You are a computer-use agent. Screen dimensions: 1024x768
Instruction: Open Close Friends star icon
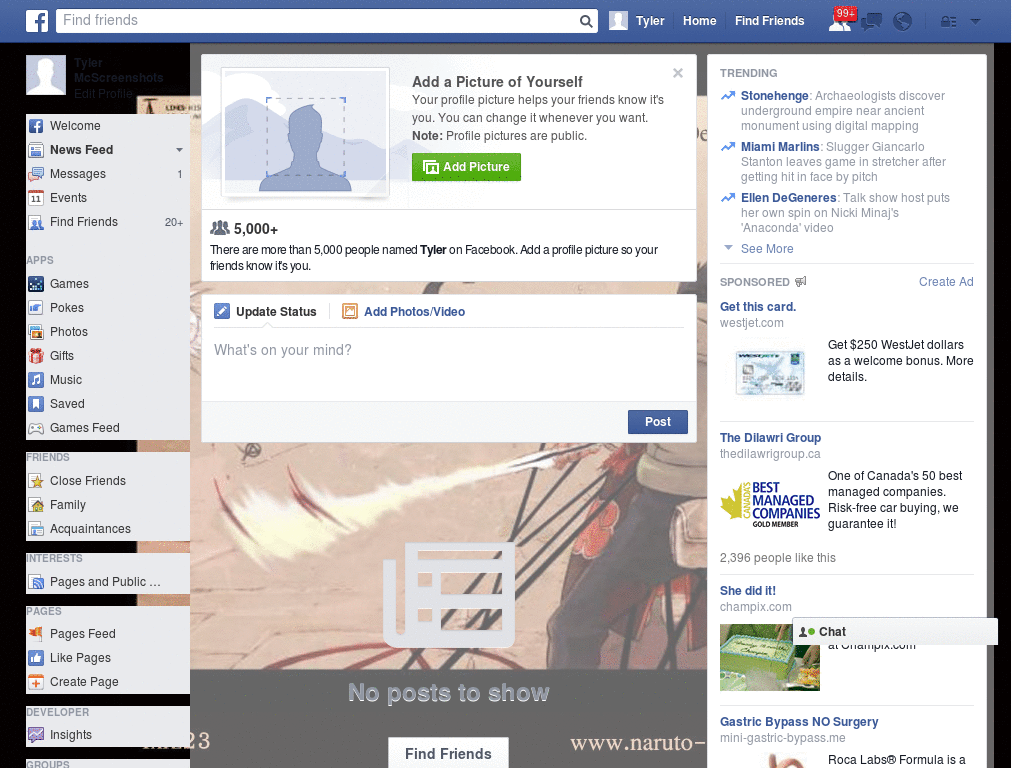coord(36,481)
